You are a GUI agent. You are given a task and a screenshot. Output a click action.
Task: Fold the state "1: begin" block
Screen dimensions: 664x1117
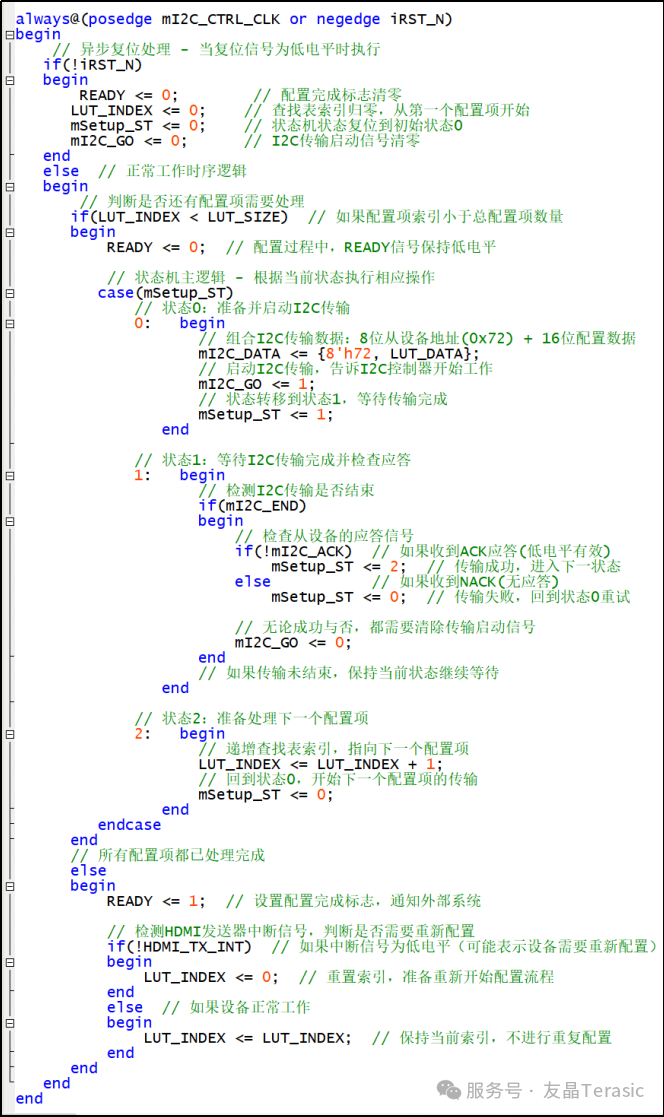10,475
